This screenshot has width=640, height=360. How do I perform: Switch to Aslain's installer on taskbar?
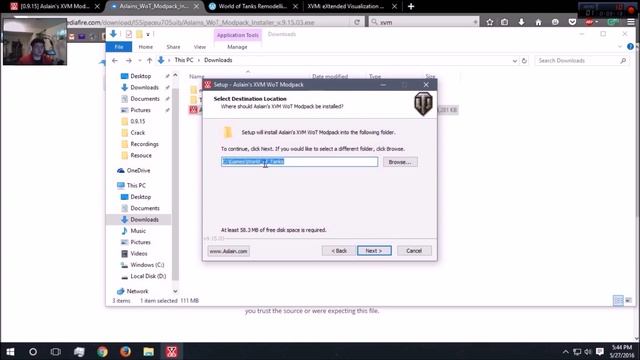(172, 351)
